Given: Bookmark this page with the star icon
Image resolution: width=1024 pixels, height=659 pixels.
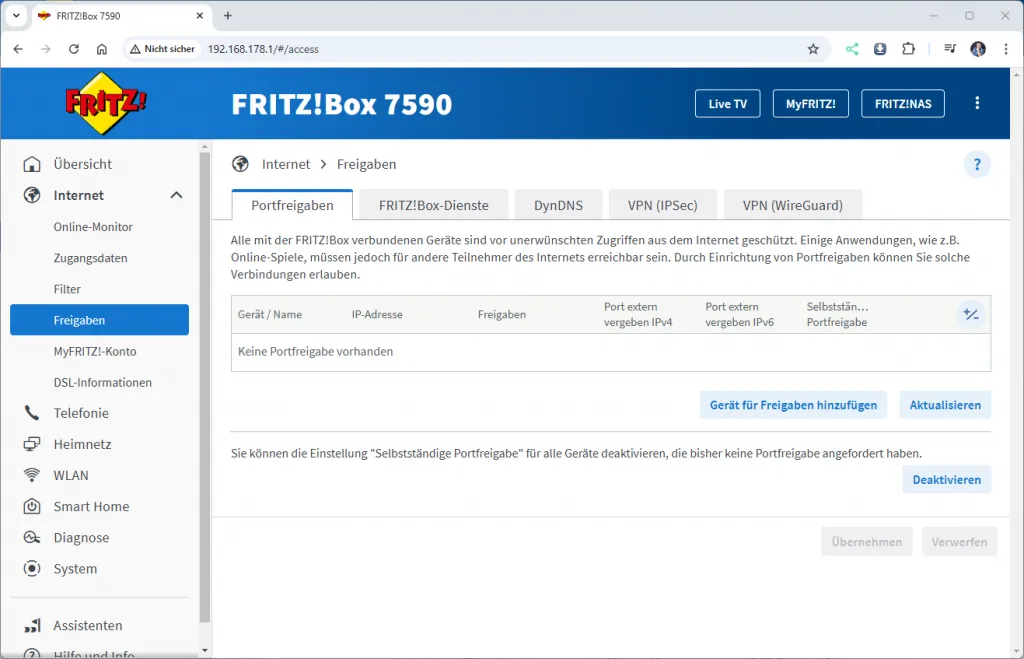Looking at the screenshot, I should coord(813,49).
